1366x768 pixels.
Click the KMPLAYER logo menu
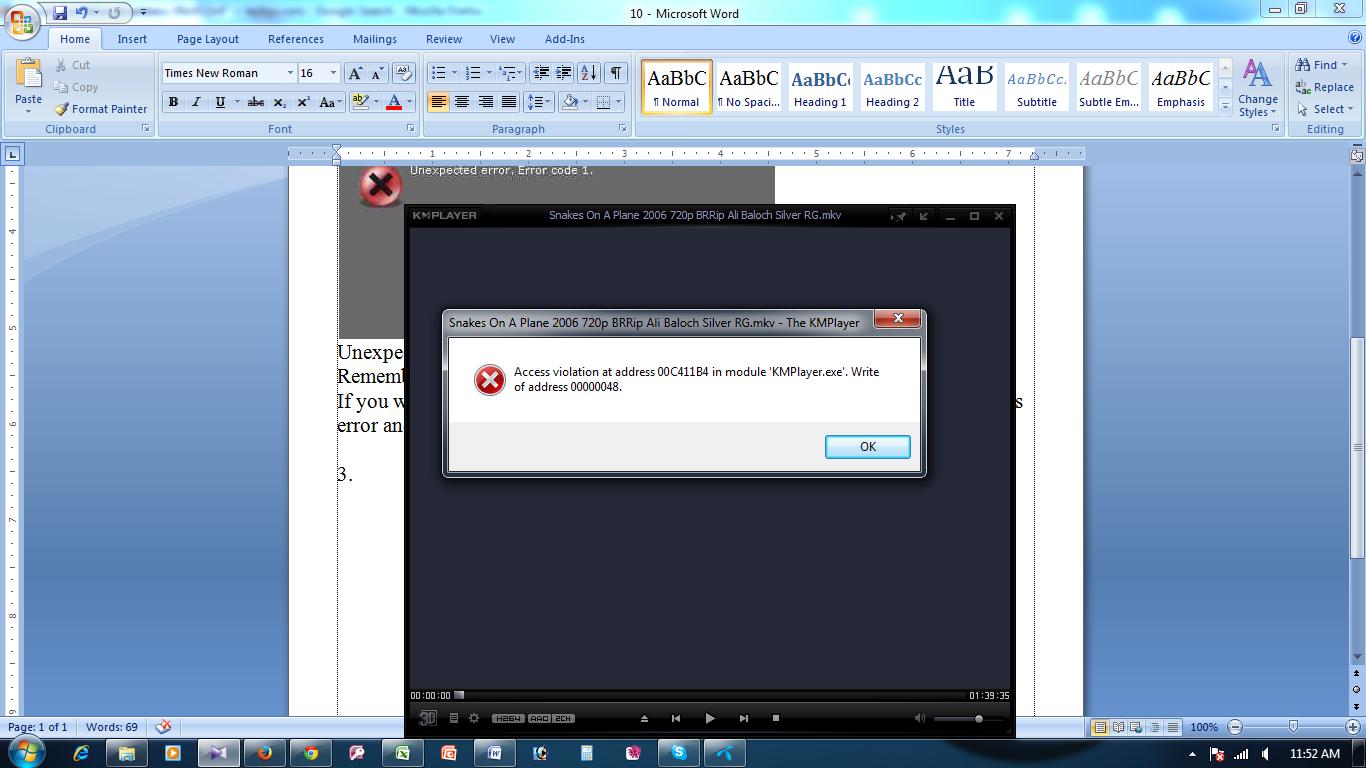point(445,215)
